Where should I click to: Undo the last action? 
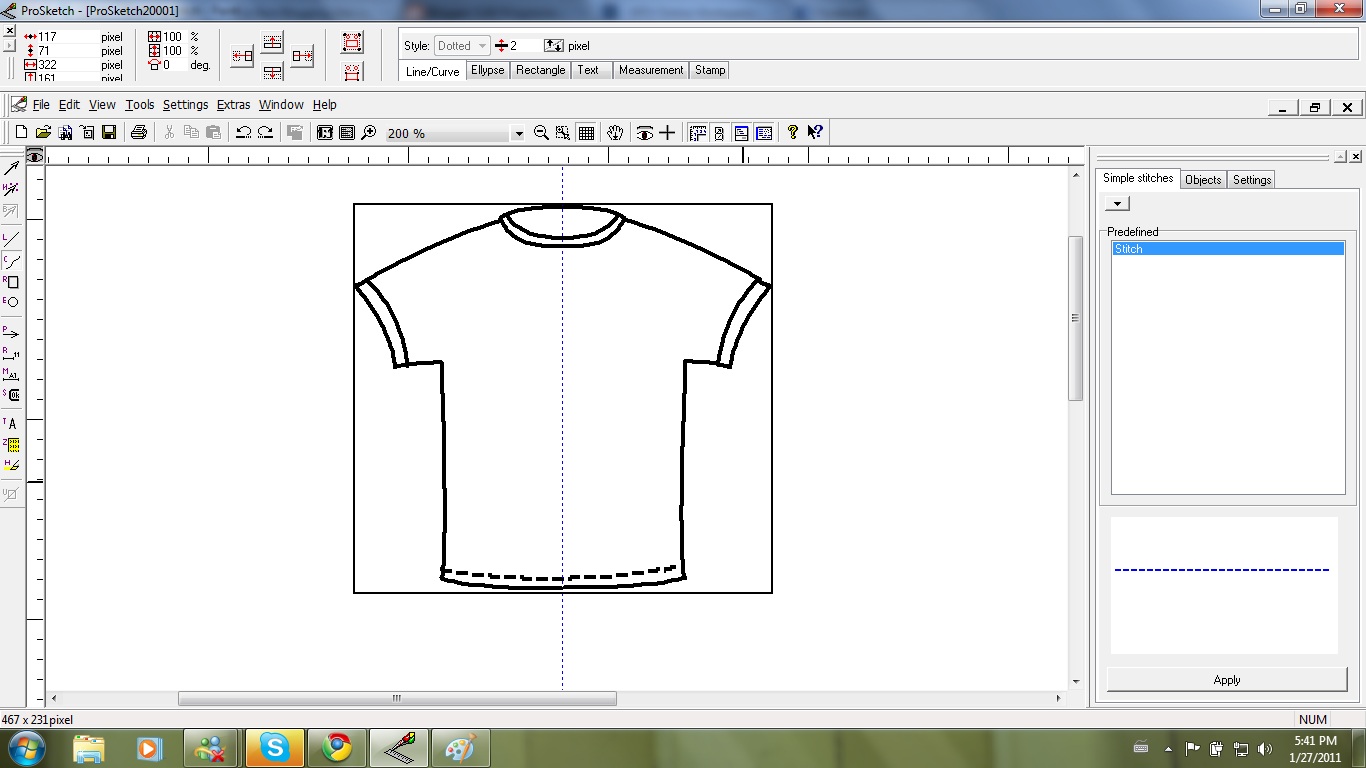pos(246,131)
